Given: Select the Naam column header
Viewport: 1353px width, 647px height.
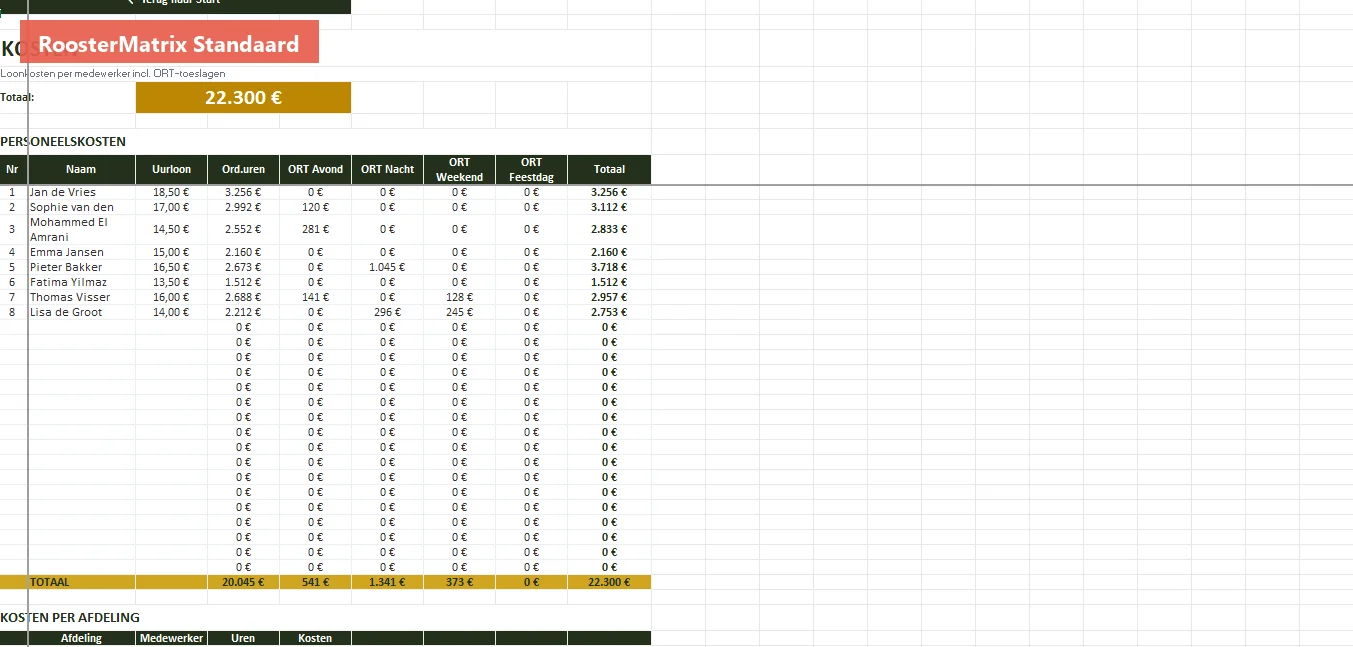Looking at the screenshot, I should [81, 170].
